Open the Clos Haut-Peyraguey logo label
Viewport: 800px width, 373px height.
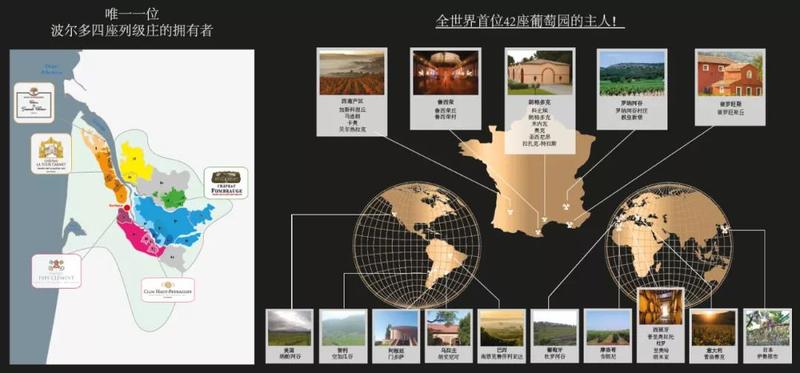(x=168, y=289)
